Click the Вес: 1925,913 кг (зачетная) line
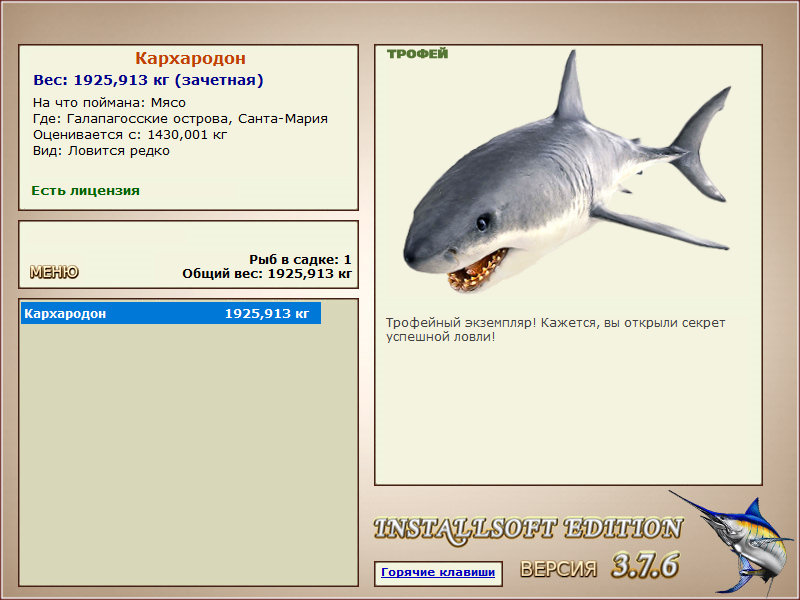 pos(148,80)
